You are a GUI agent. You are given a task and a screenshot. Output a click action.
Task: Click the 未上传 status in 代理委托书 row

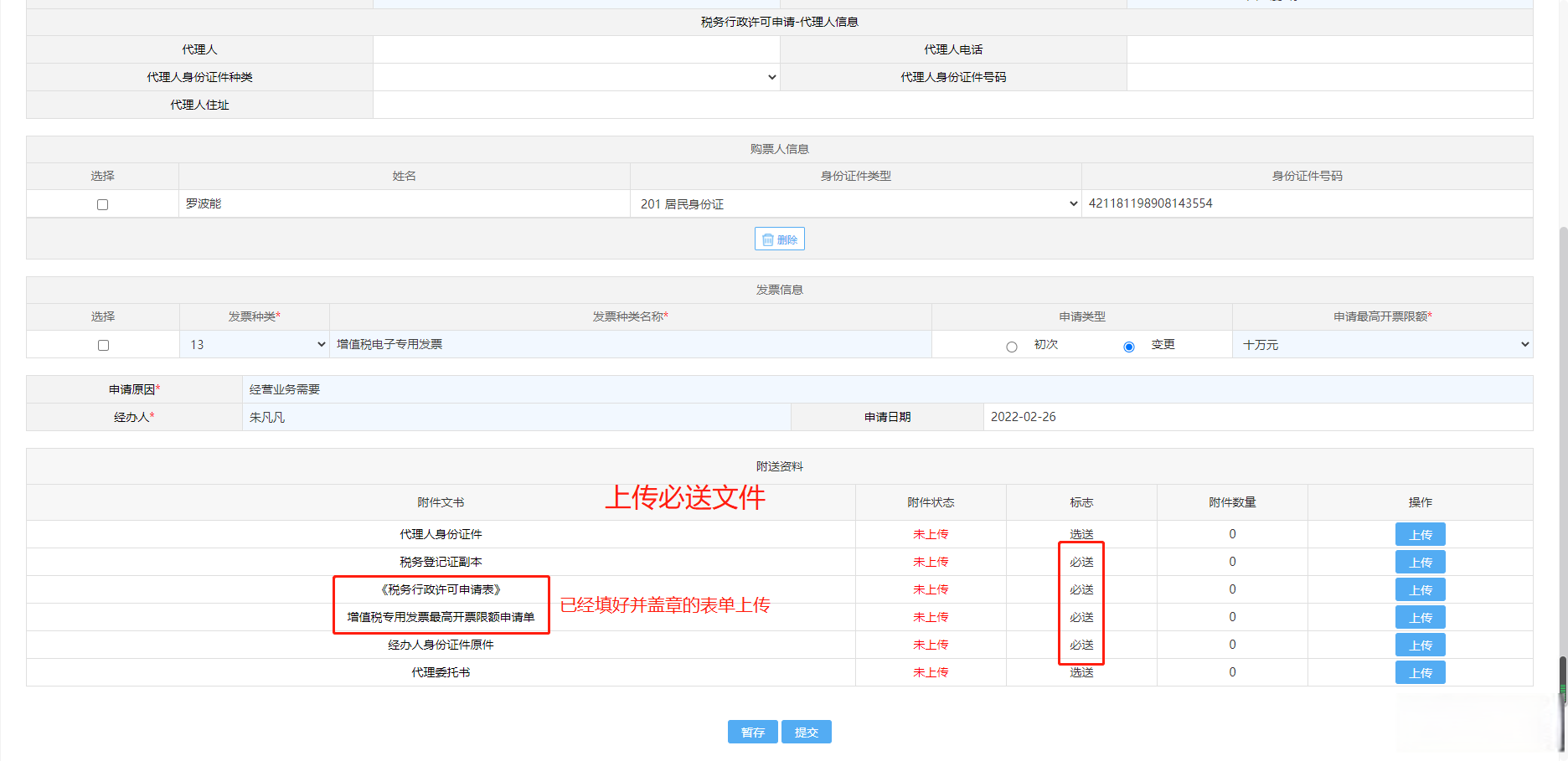(x=931, y=672)
